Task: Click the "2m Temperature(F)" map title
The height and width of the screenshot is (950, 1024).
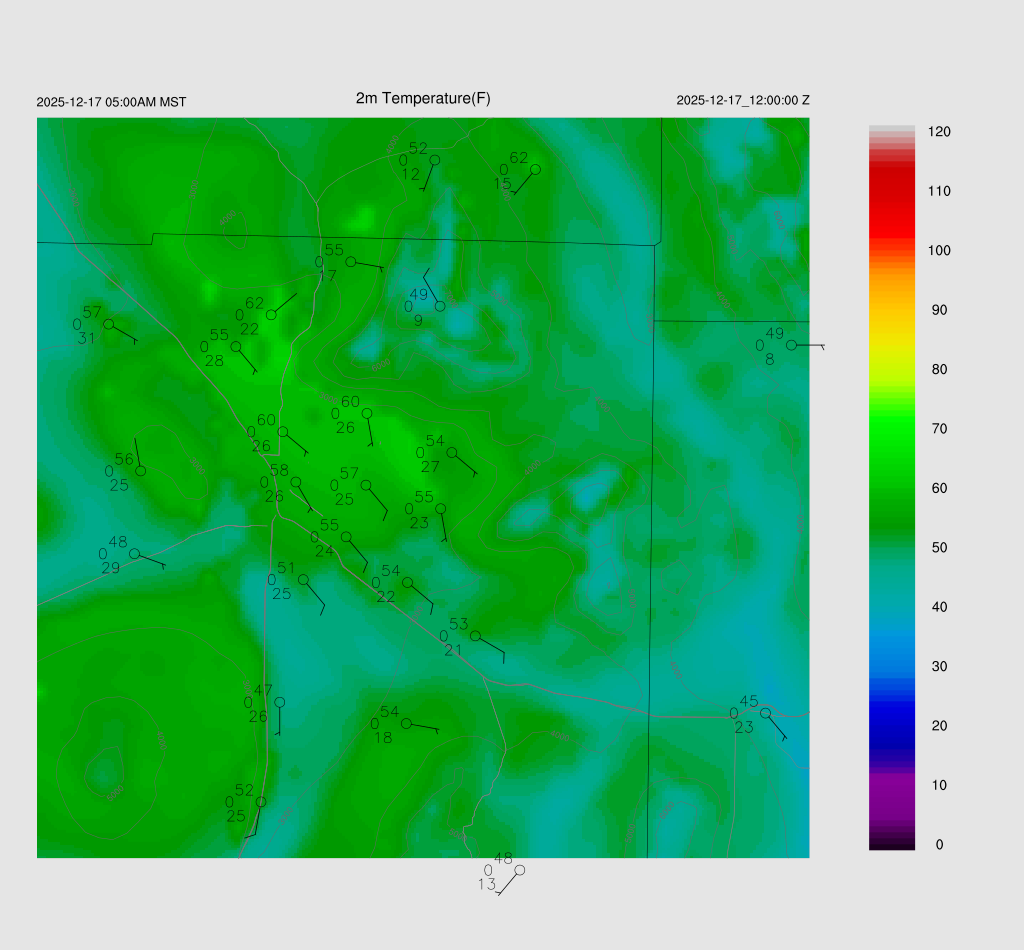Action: 423,98
